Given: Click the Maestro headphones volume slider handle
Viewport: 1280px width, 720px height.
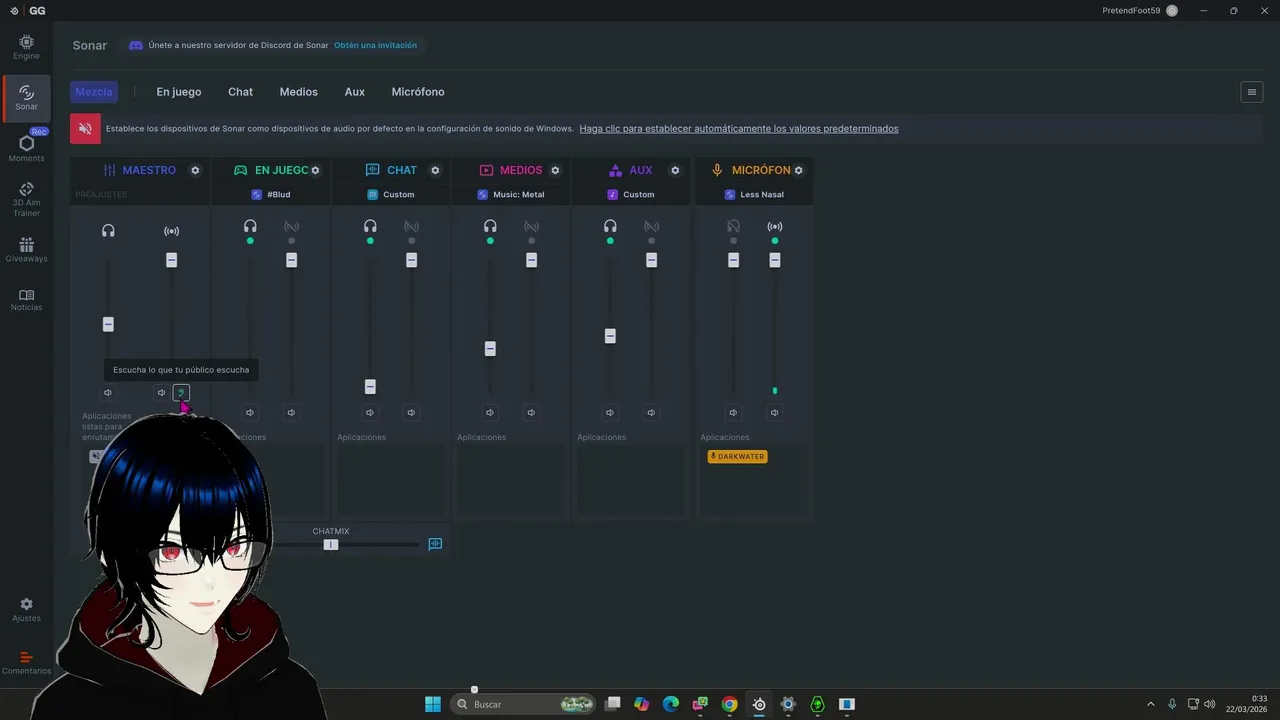Looking at the screenshot, I should (108, 324).
